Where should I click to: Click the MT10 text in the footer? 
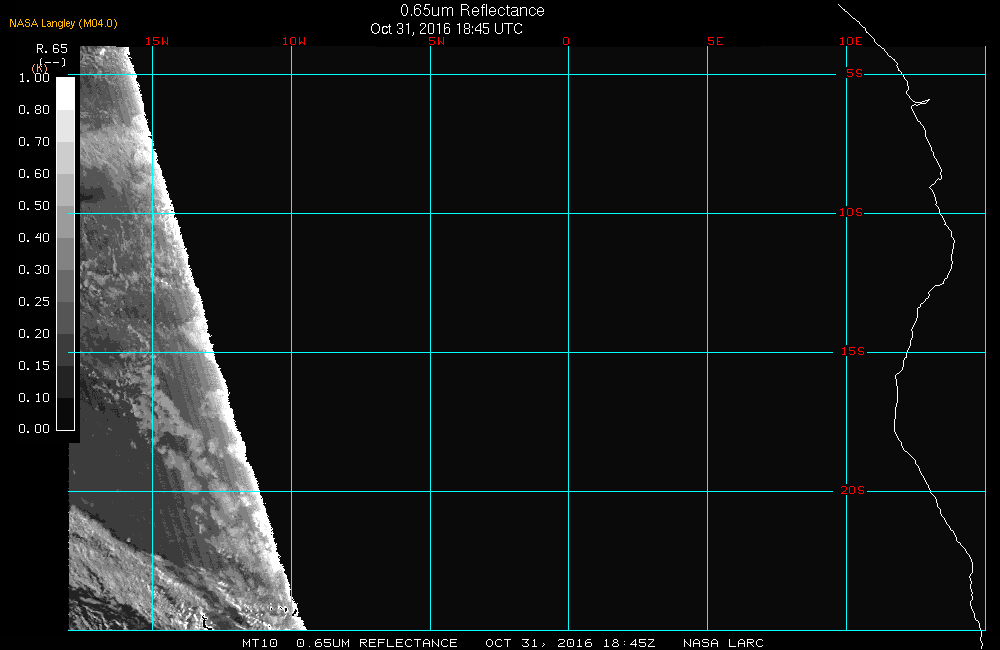coord(259,643)
